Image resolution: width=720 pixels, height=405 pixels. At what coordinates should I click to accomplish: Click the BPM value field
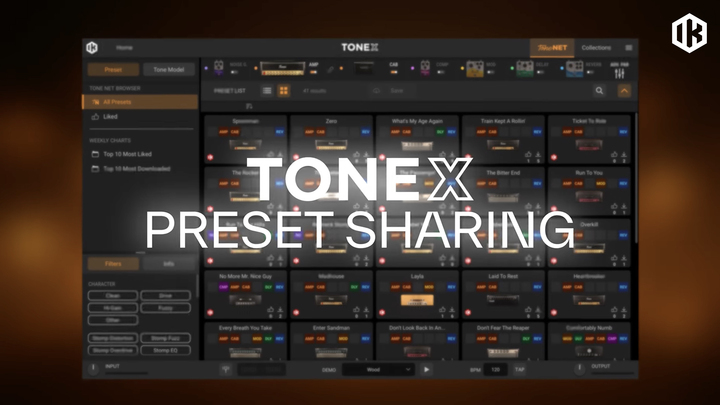(x=495, y=369)
